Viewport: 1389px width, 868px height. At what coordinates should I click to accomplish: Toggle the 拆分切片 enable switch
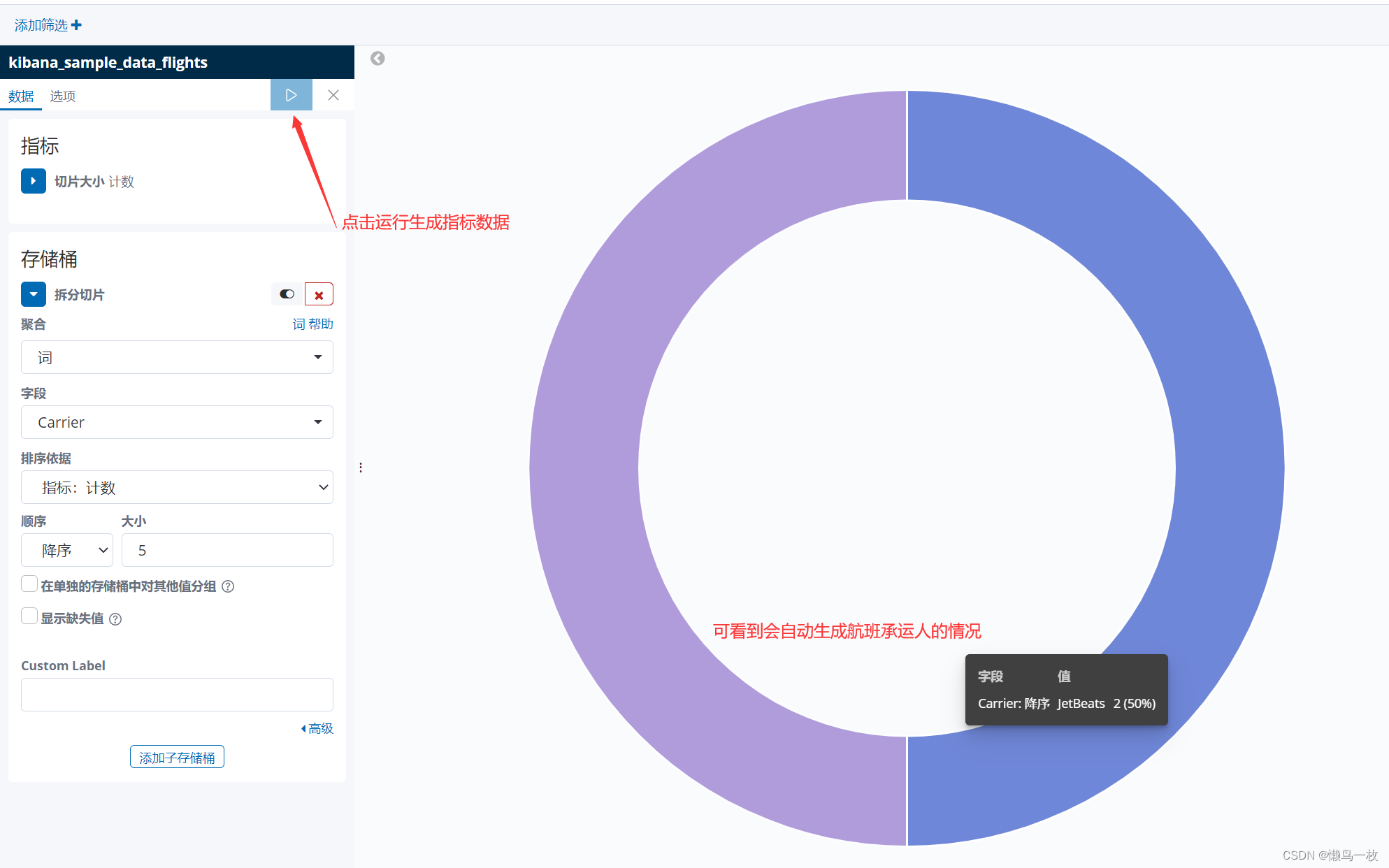click(x=287, y=294)
